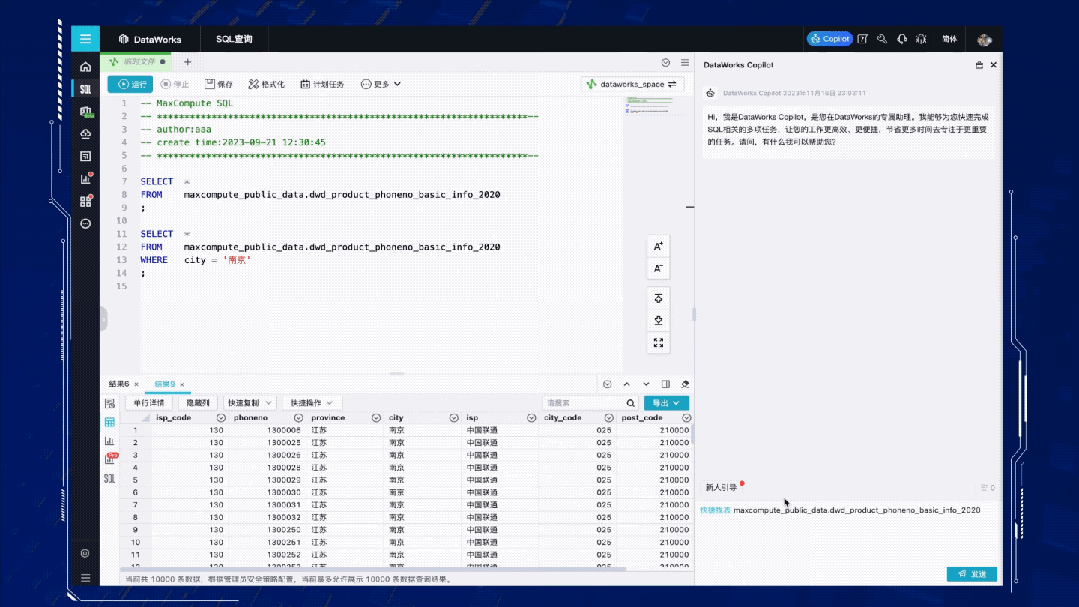Send the Copilot message with 发送
1079x607 pixels.
pos(972,574)
